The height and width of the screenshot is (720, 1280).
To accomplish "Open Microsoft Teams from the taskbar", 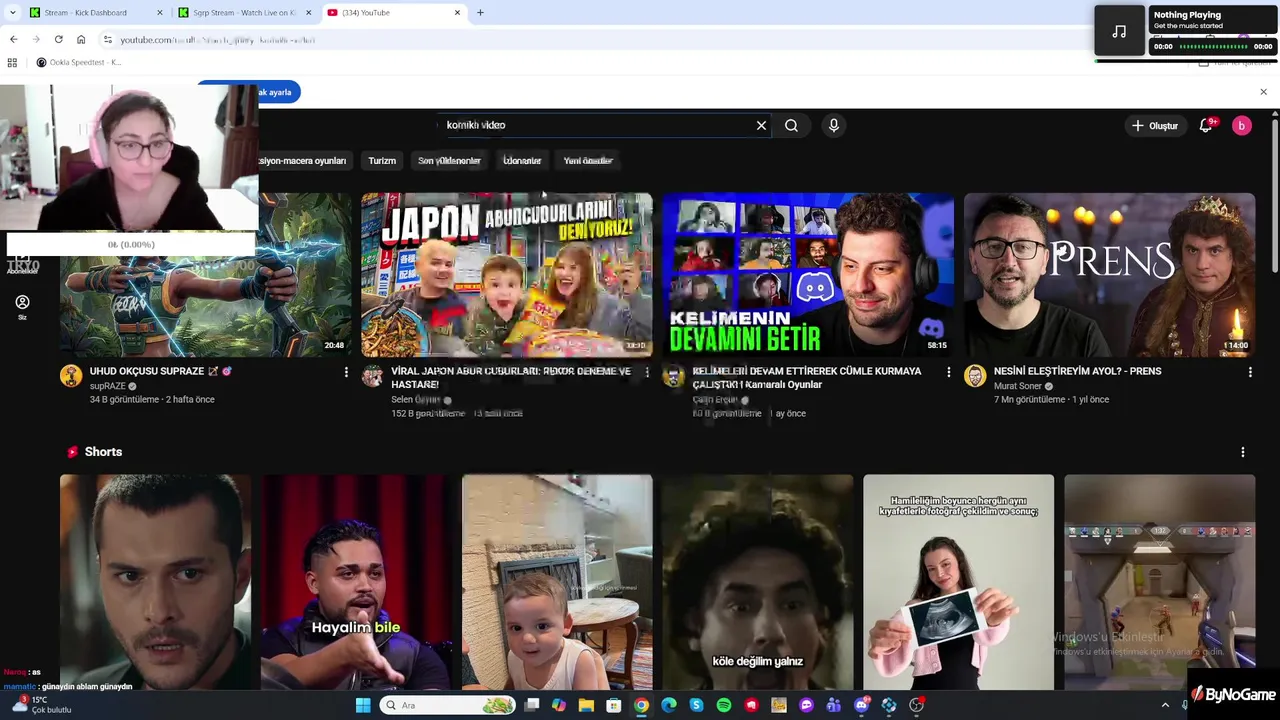I will point(834,705).
